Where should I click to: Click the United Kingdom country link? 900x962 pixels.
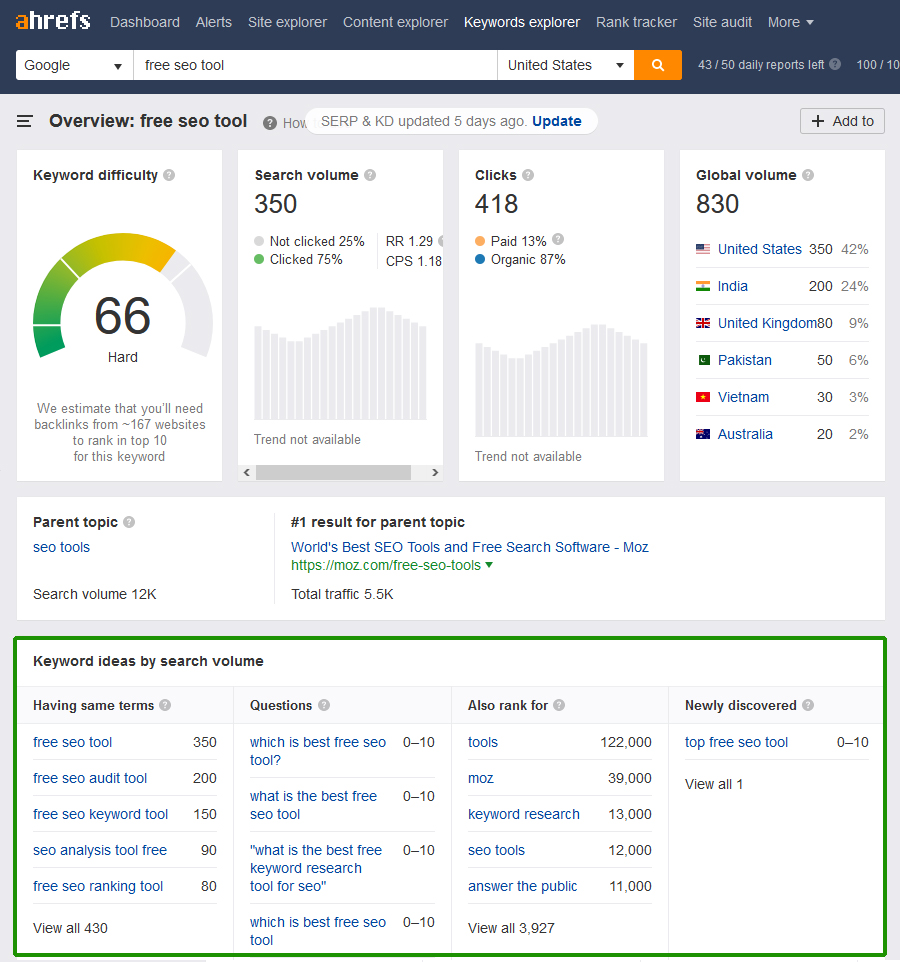click(x=767, y=323)
